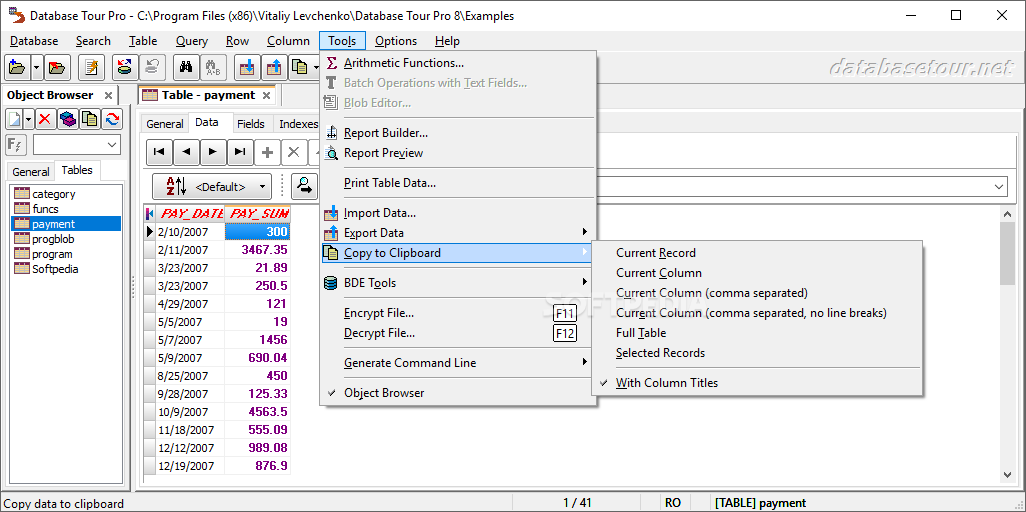The width and height of the screenshot is (1026, 512).
Task: Click the open database folder icon
Action: click(17, 67)
